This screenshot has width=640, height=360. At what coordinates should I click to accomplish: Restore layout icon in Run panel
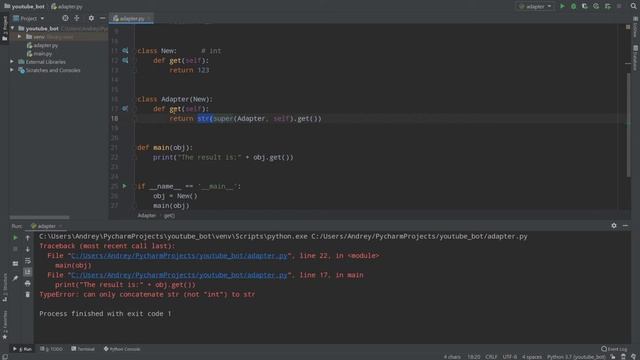(15, 264)
